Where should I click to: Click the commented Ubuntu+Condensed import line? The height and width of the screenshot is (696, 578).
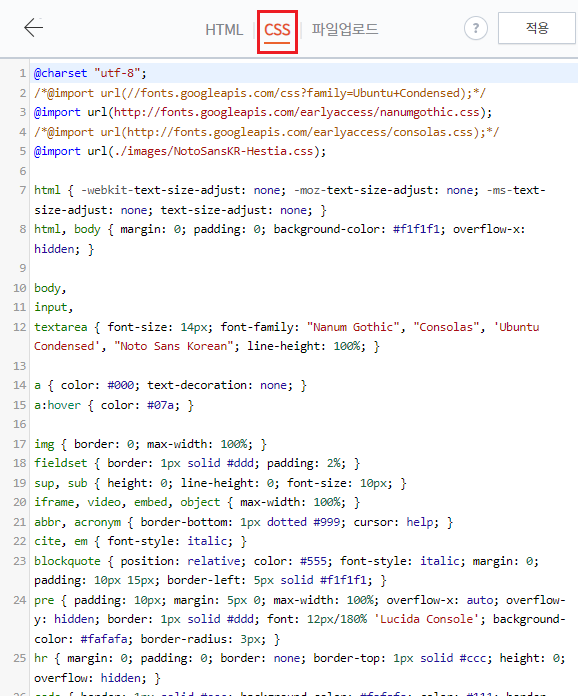[x=260, y=93]
